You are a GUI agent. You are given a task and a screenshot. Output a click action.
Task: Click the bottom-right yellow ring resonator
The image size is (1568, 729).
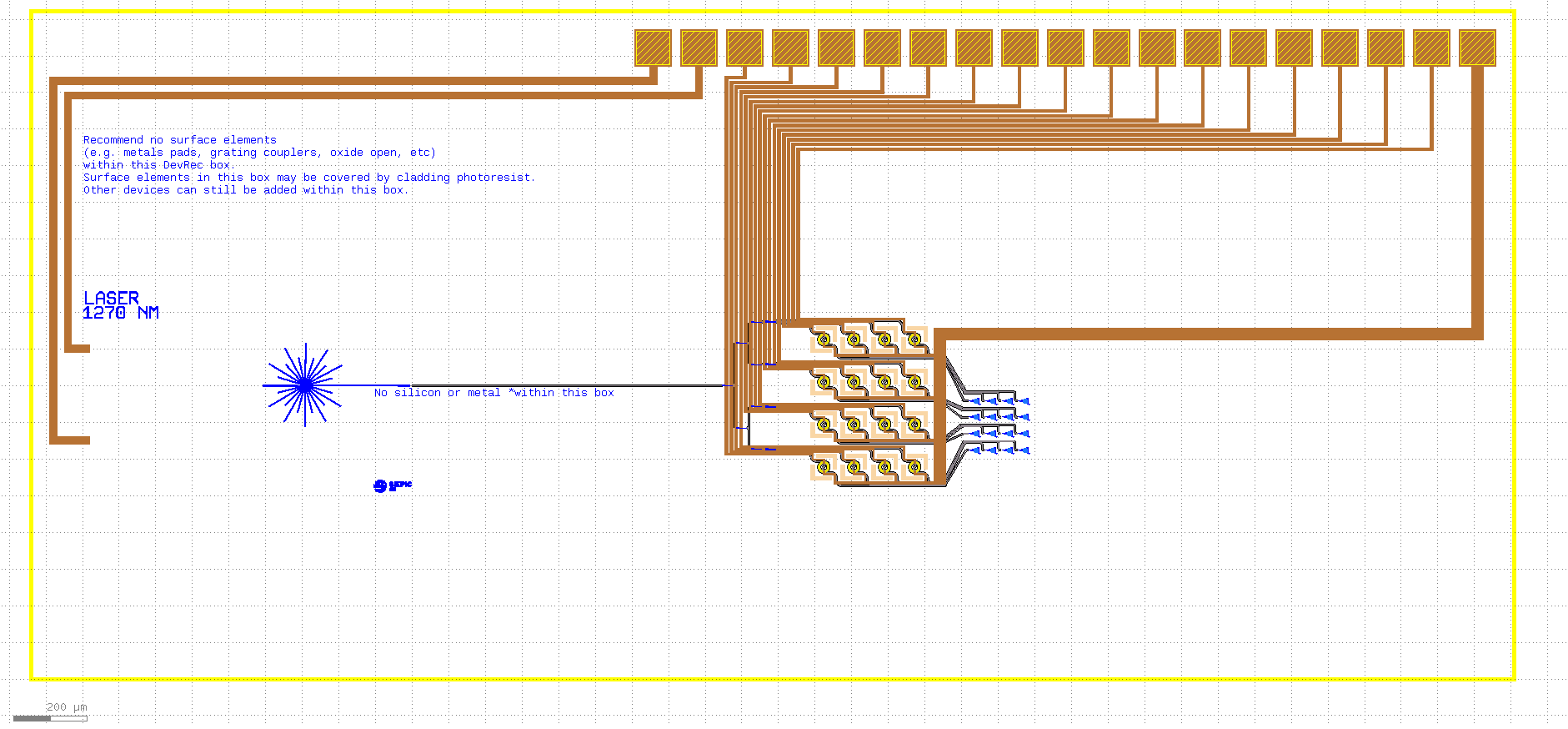point(914,467)
